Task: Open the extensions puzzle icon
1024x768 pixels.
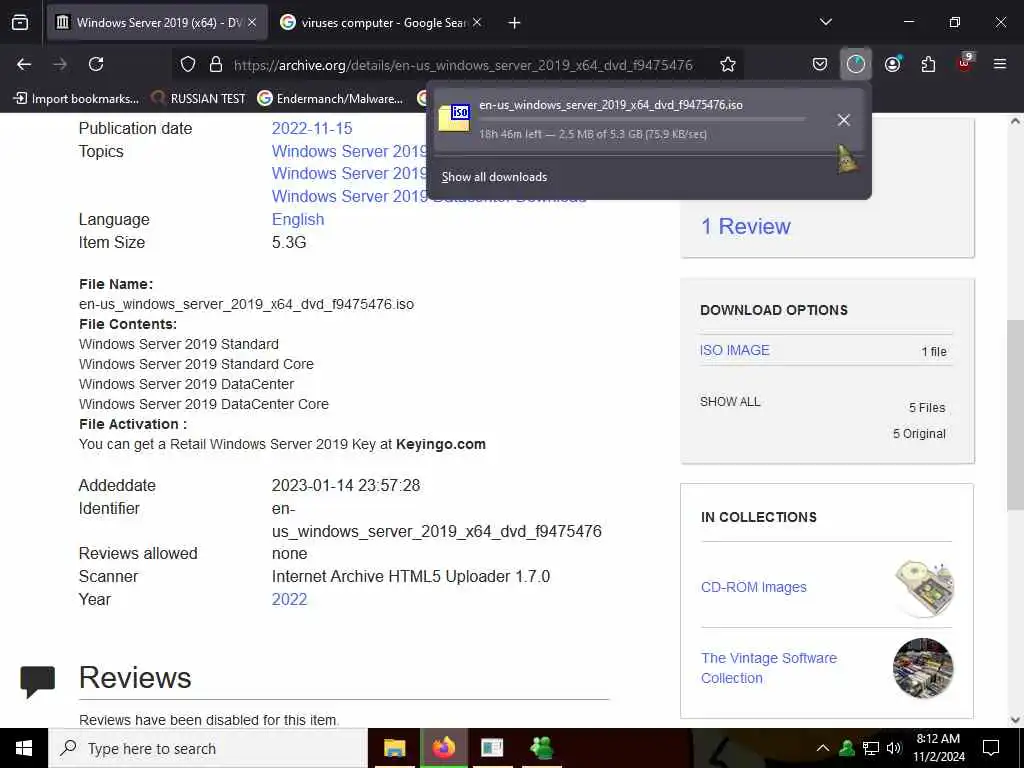Action: pyautogui.click(x=928, y=64)
